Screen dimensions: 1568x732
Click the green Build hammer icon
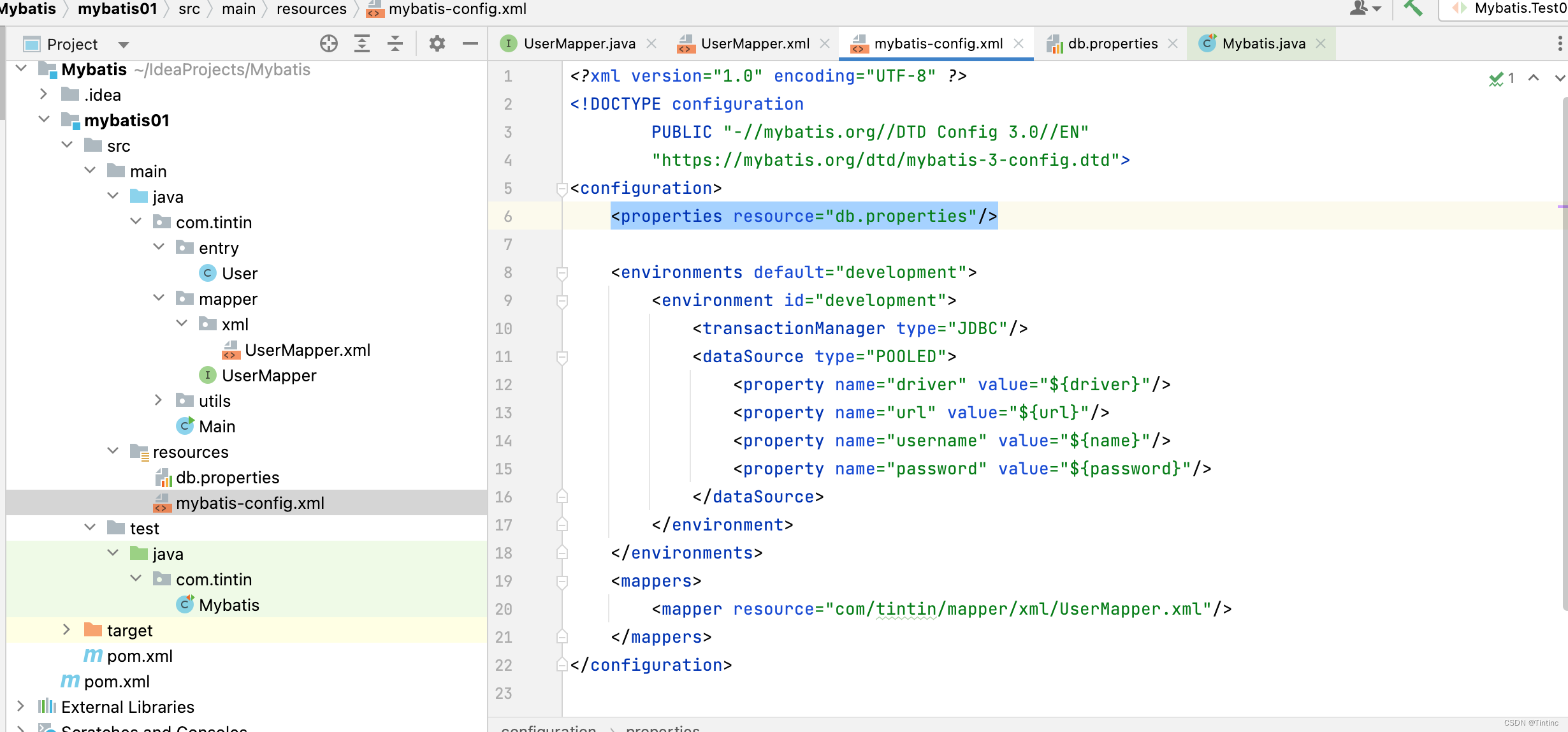(1412, 8)
